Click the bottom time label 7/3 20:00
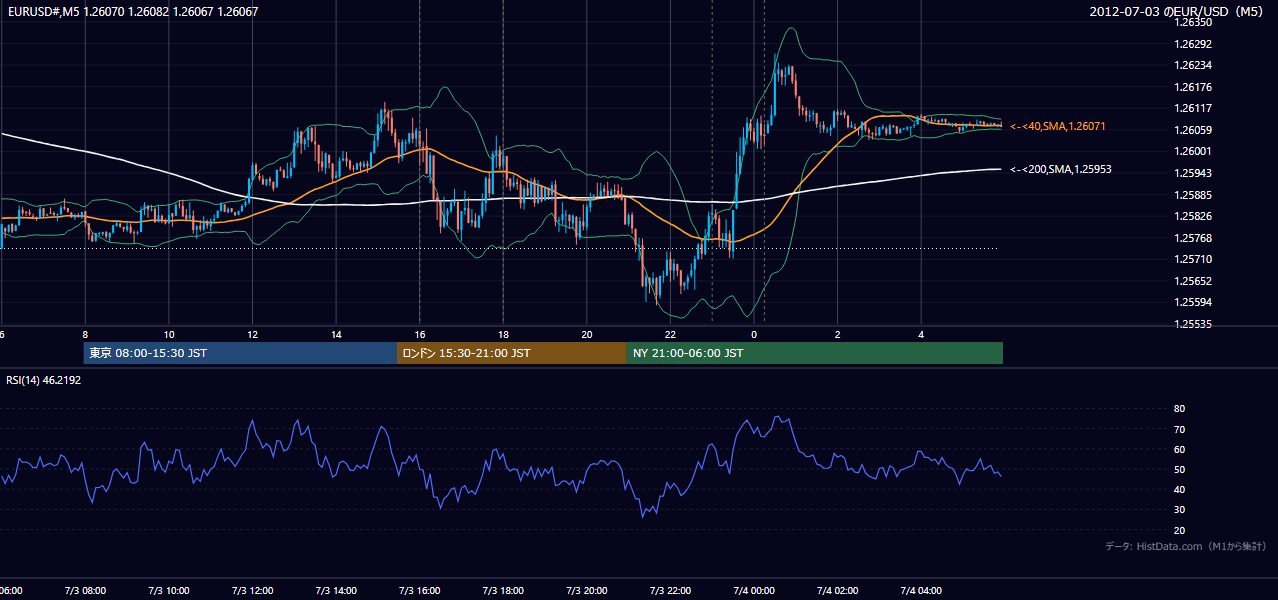The image size is (1278, 600). click(587, 590)
